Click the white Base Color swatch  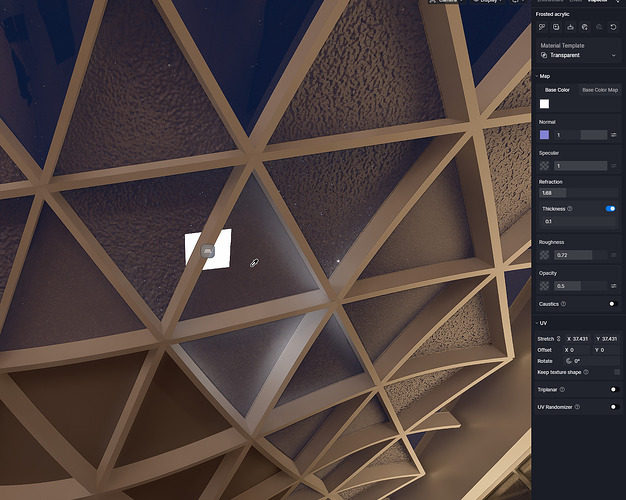tap(545, 104)
